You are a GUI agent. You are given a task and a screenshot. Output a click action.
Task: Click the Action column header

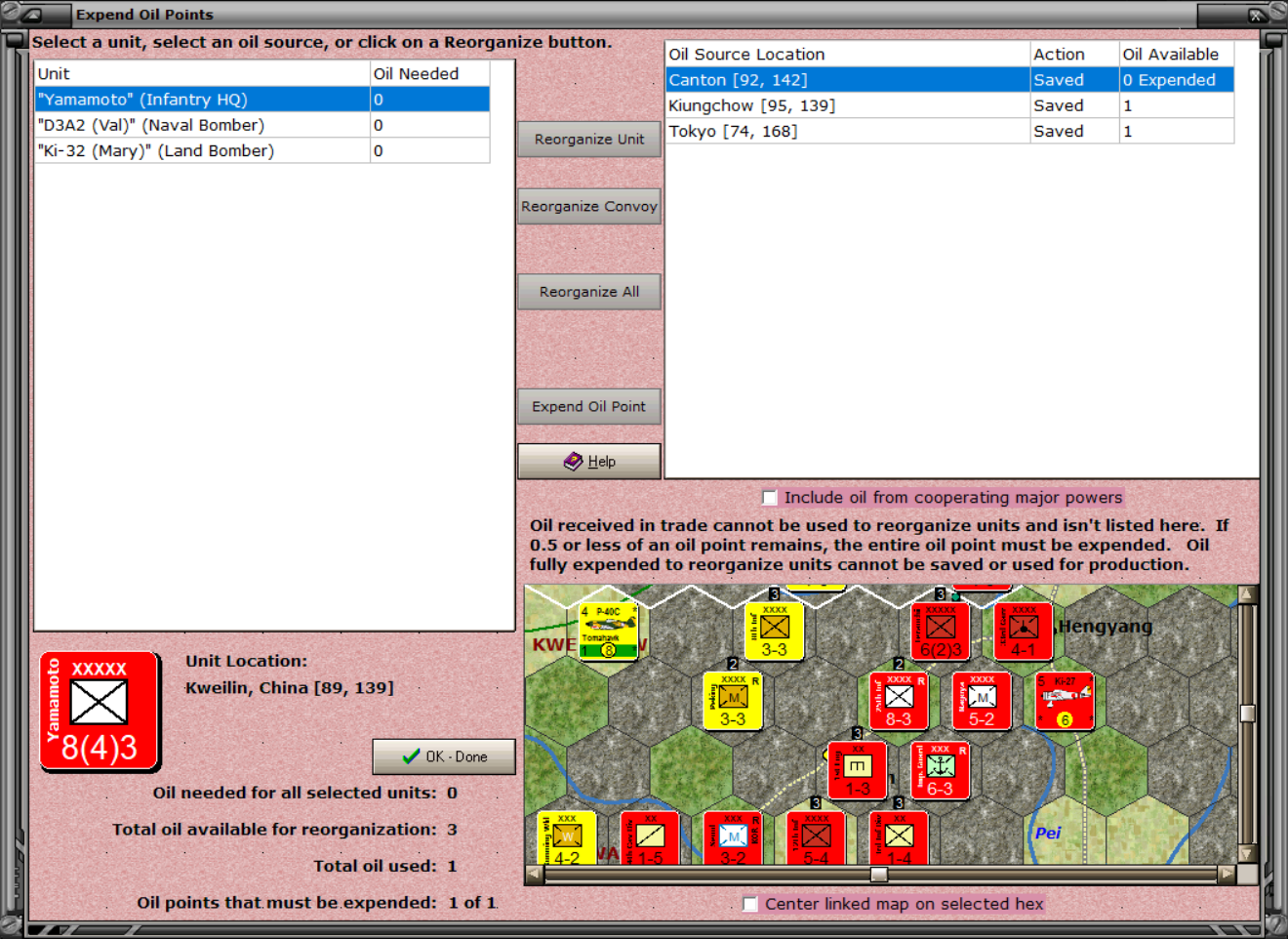pyautogui.click(x=1074, y=55)
